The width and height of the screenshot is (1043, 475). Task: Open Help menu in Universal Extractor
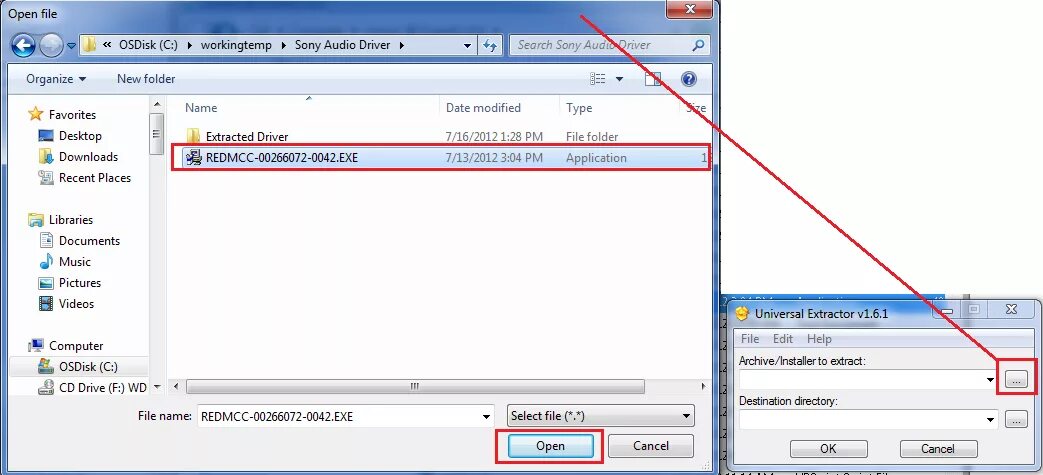click(819, 339)
